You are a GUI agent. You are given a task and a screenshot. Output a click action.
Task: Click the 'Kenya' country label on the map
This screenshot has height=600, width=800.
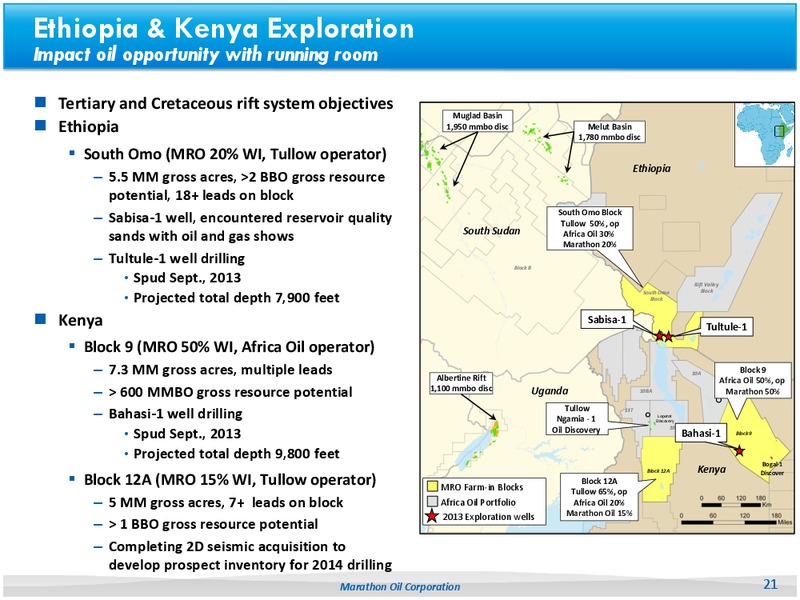[711, 469]
